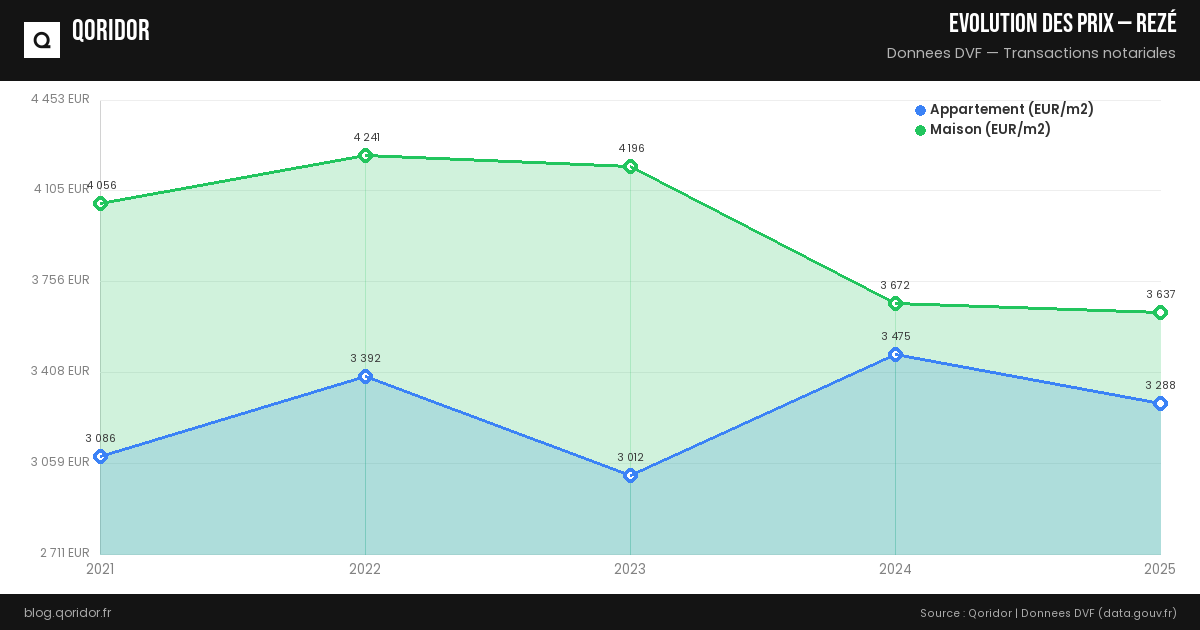Click the 2023 x-axis label
Viewport: 1200px width, 630px height.
point(630,570)
